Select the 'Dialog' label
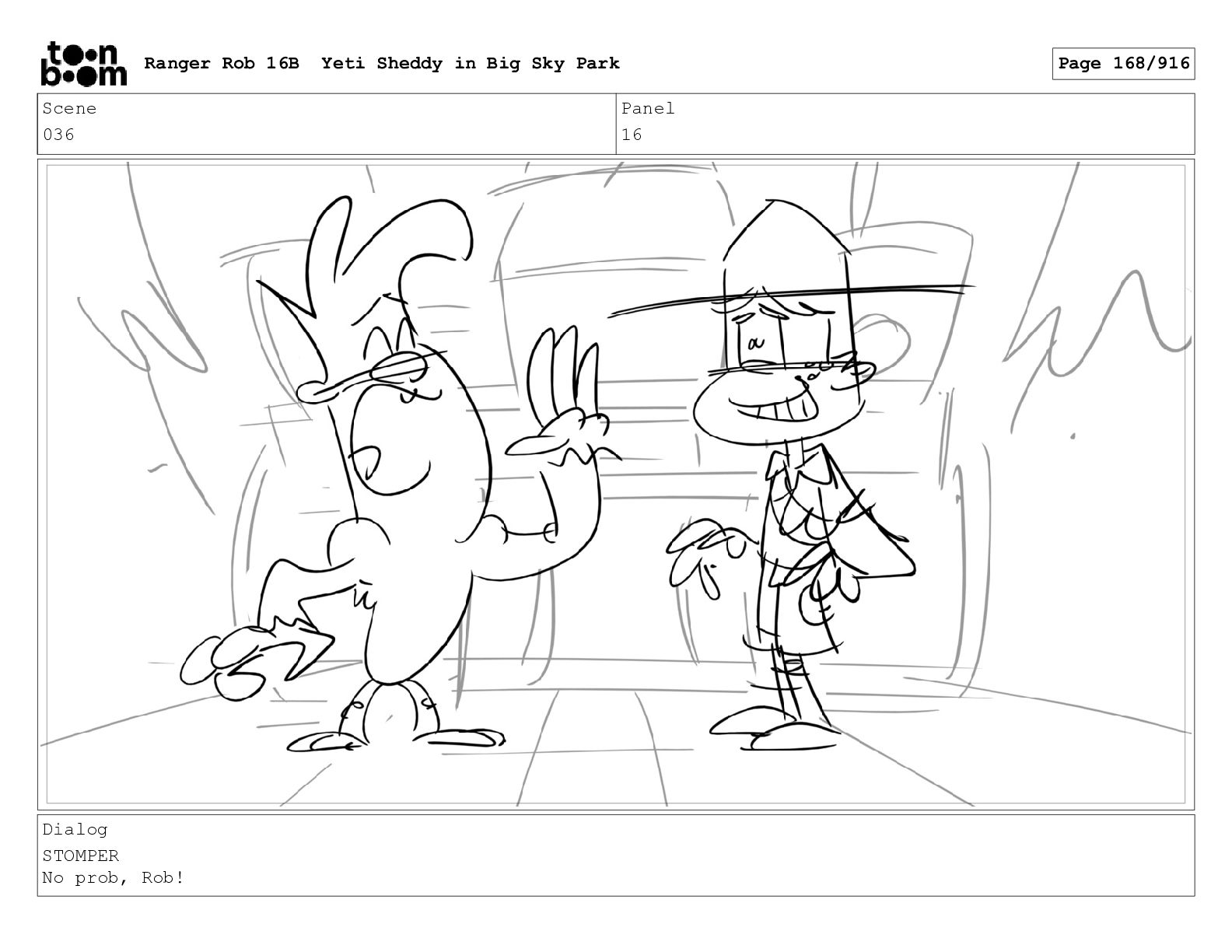The image size is (1232, 952). click(75, 829)
